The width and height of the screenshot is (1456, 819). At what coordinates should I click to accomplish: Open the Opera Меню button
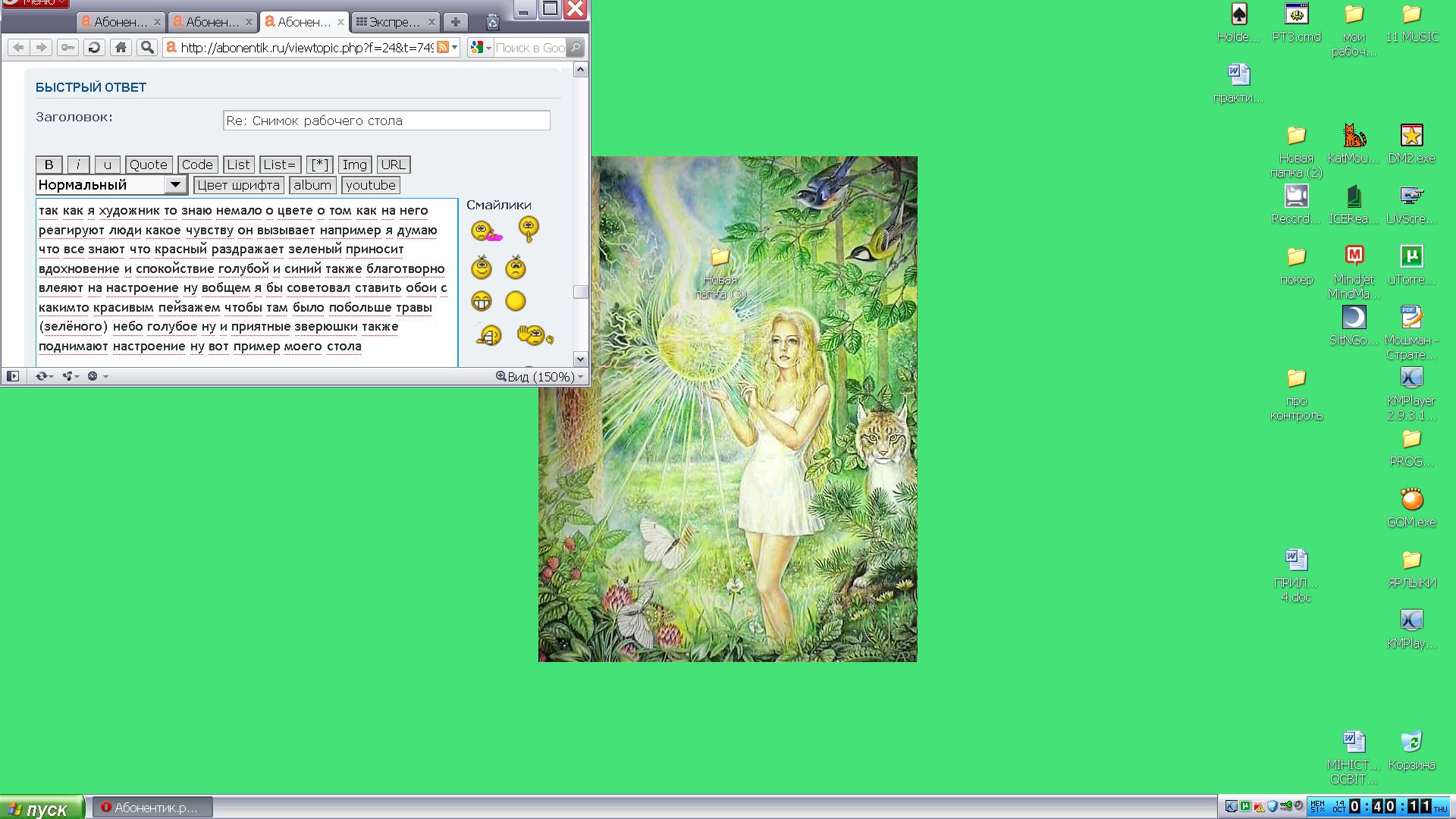34,3
